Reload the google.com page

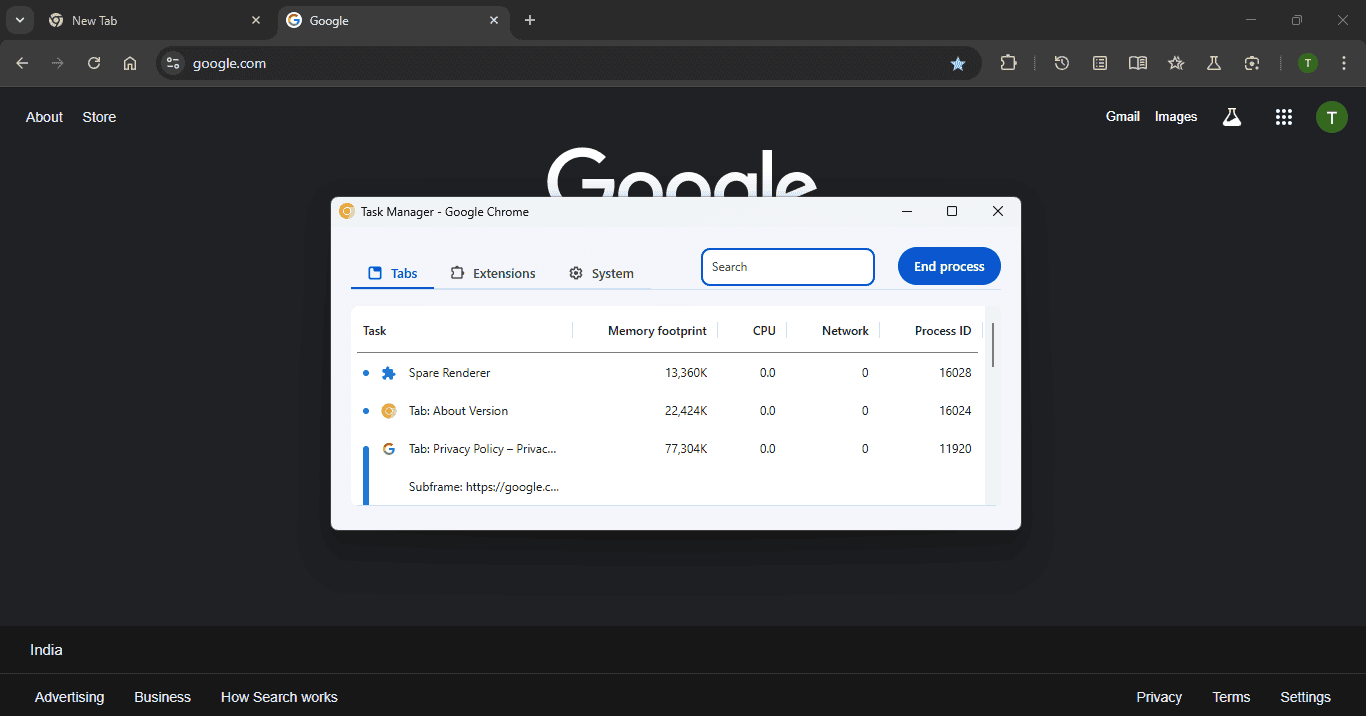94,63
